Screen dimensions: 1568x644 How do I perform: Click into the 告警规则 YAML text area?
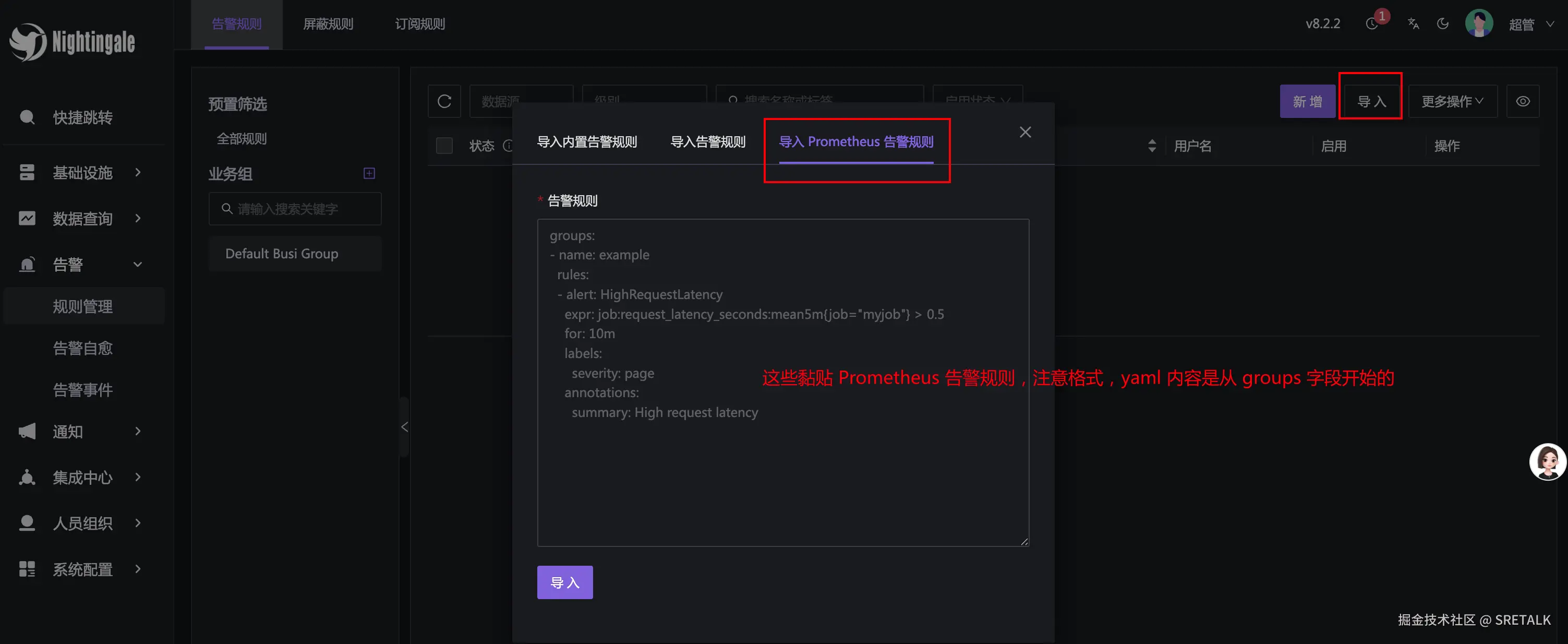coord(783,475)
